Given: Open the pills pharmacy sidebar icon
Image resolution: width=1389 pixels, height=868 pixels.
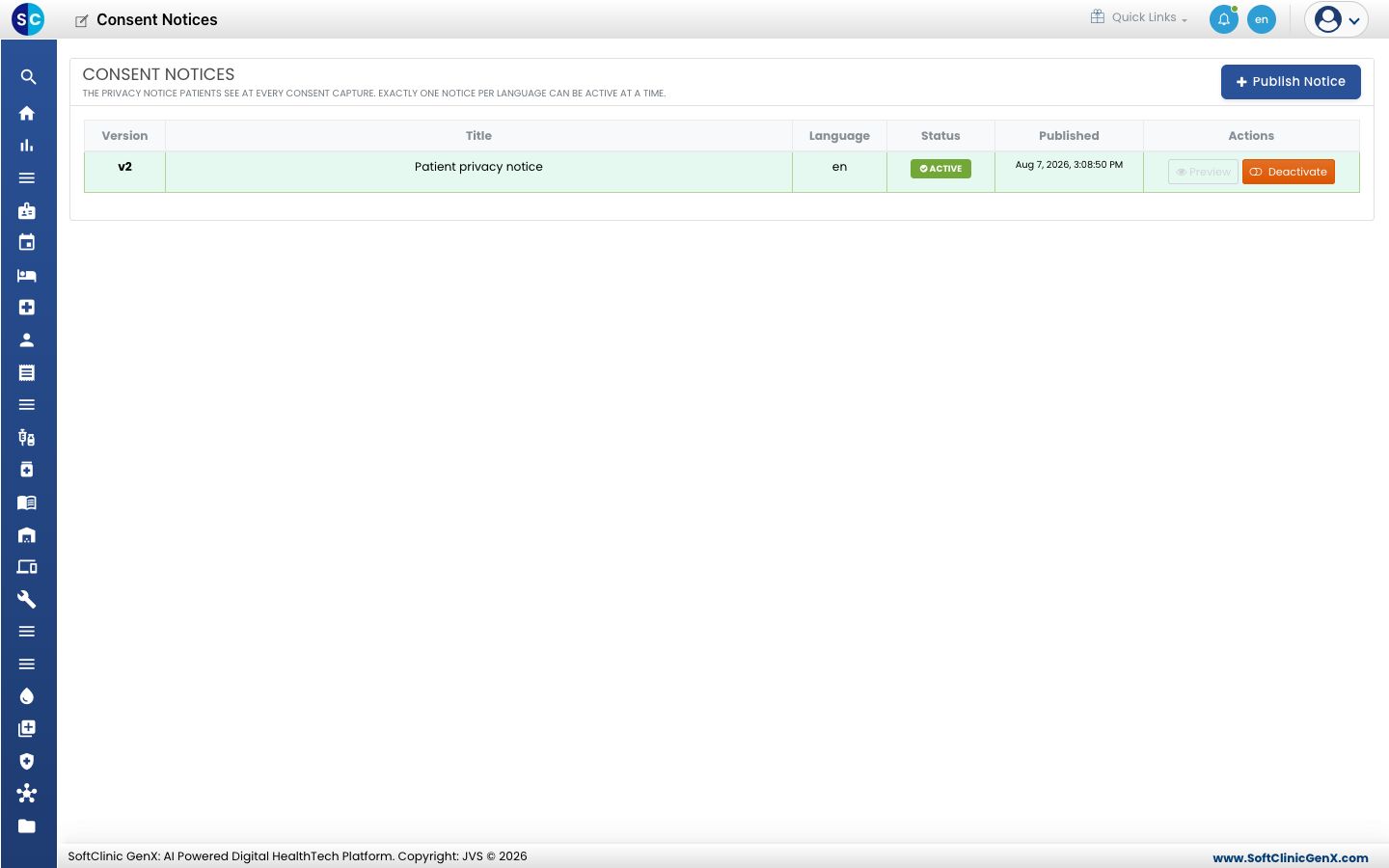Looking at the screenshot, I should (27, 438).
